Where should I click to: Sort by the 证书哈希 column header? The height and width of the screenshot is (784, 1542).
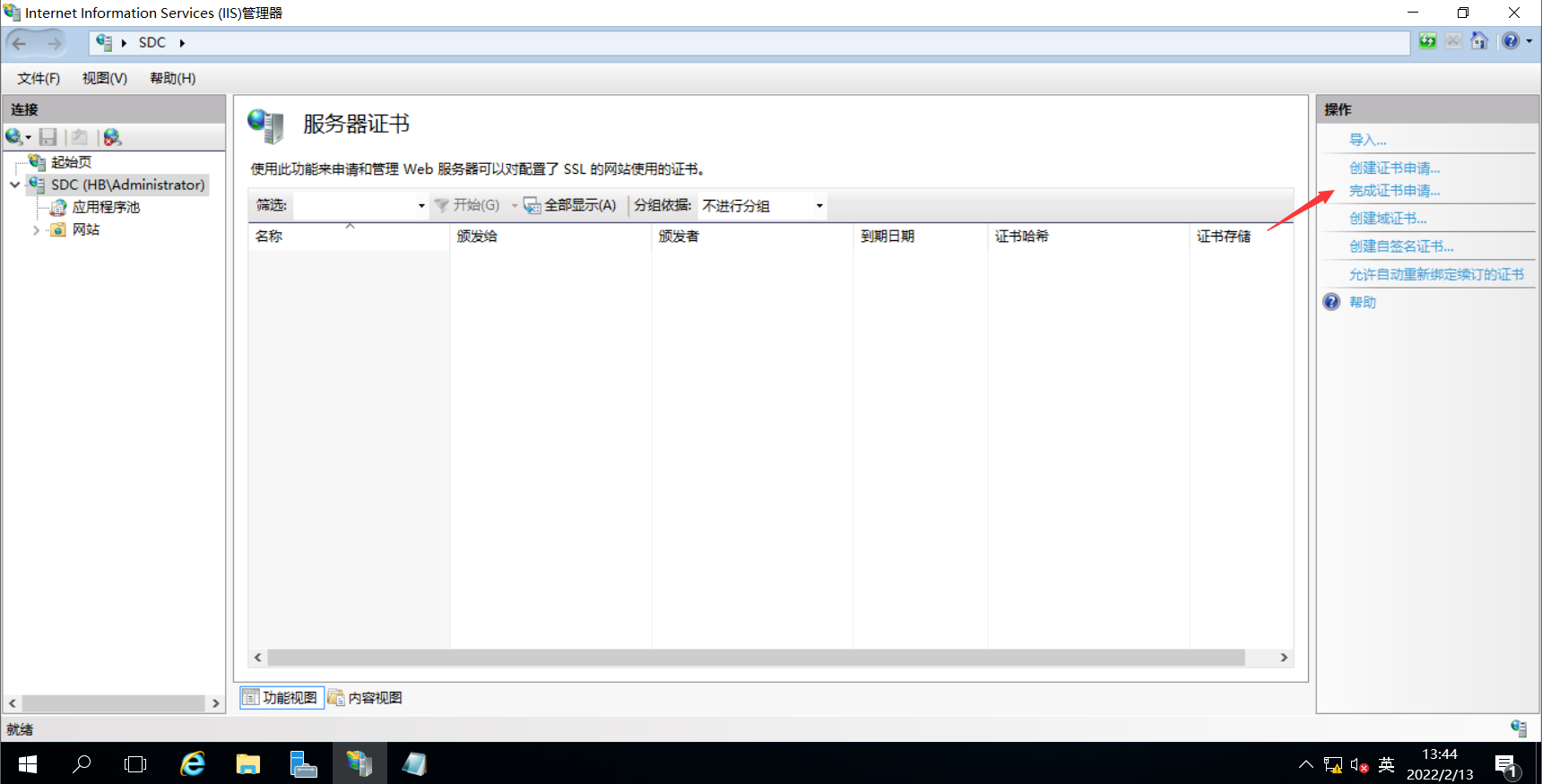click(1088, 237)
